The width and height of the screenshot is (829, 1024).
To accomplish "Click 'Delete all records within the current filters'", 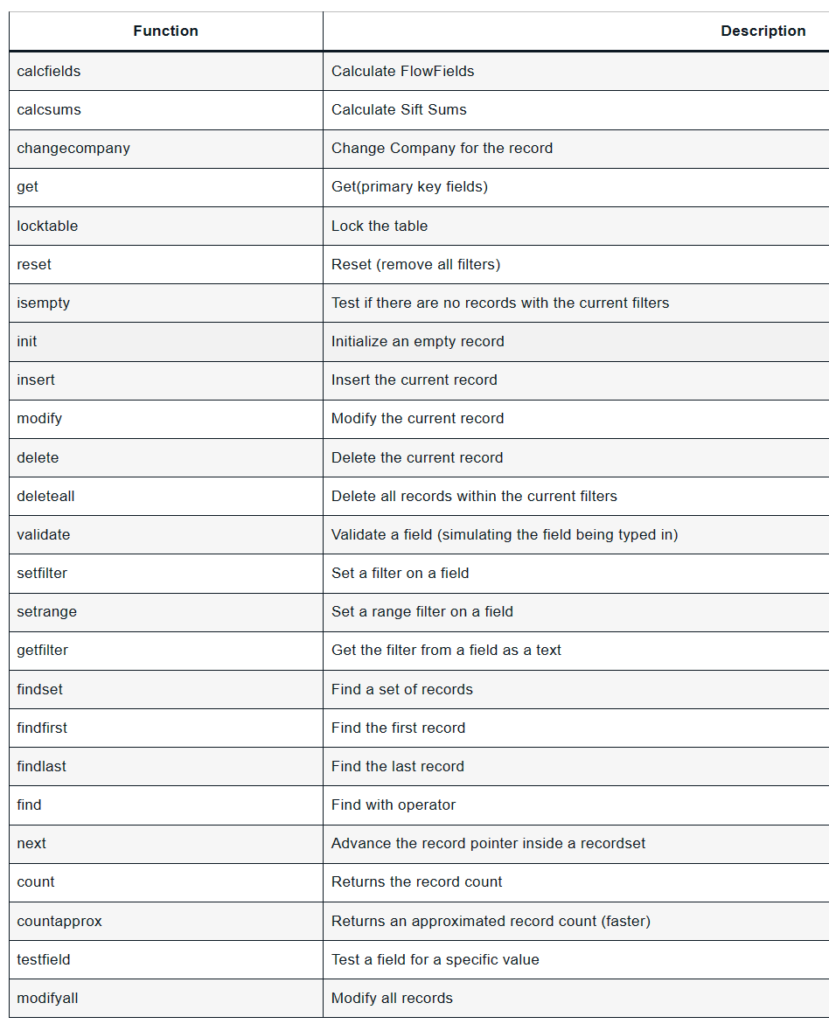I will [474, 496].
